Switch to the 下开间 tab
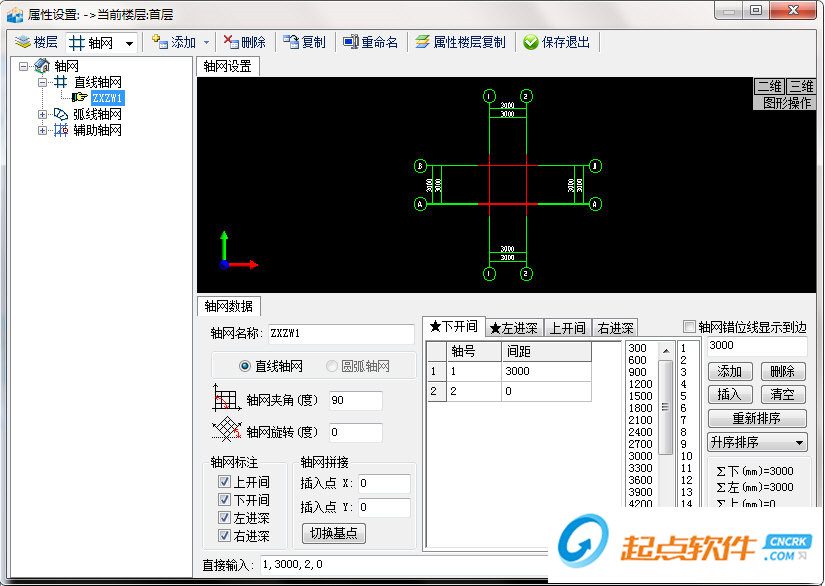This screenshot has height=586, width=825. pos(453,327)
